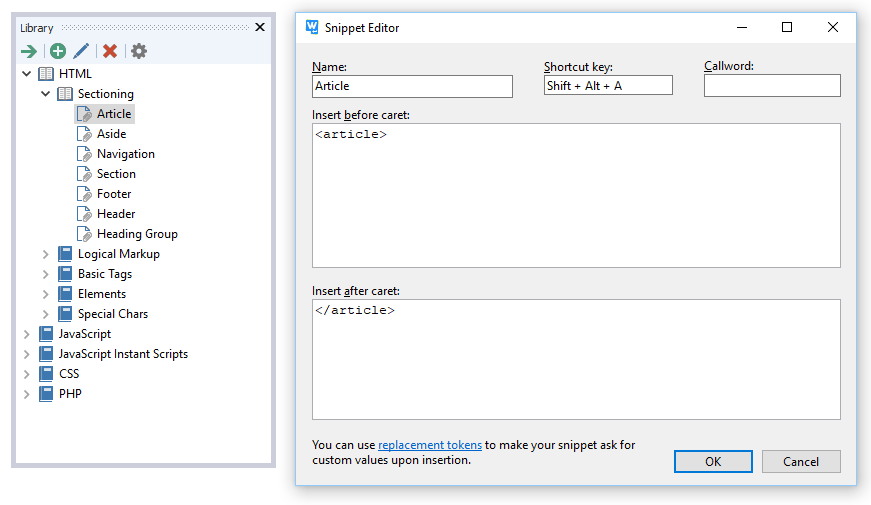The image size is (871, 505).
Task: Click the PHP library book icon
Action: pyautogui.click(x=46, y=394)
